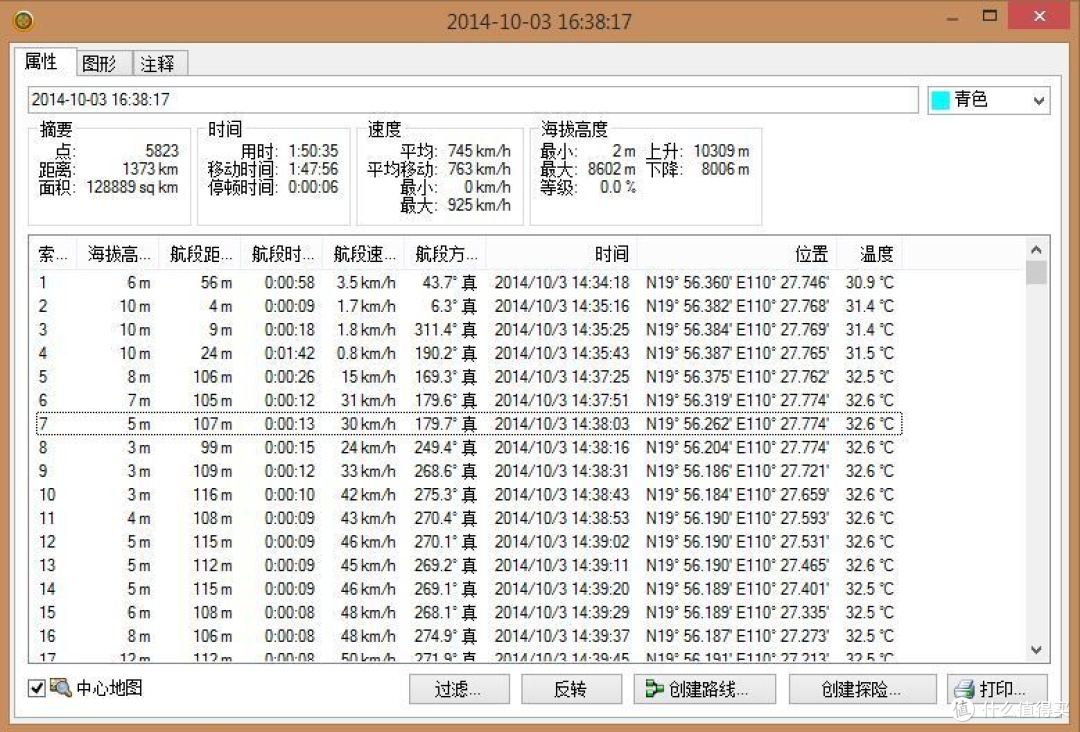Click the 1373 km distance value
This screenshot has width=1080, height=732.
(150, 169)
